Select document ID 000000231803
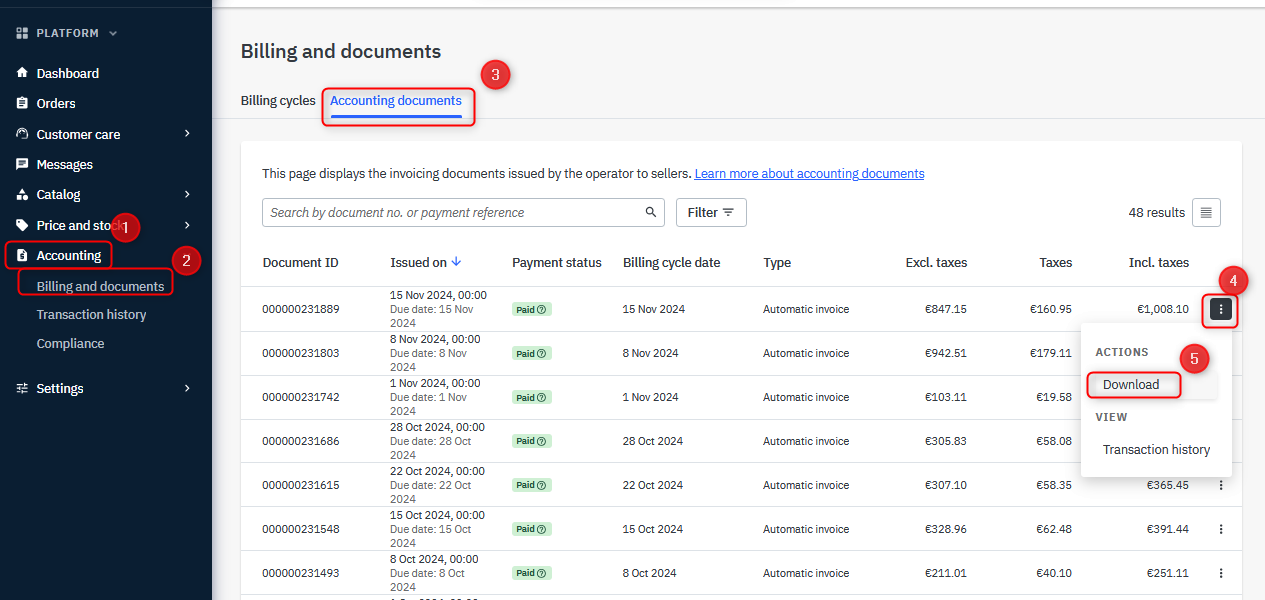This screenshot has height=600, width=1265. (301, 354)
